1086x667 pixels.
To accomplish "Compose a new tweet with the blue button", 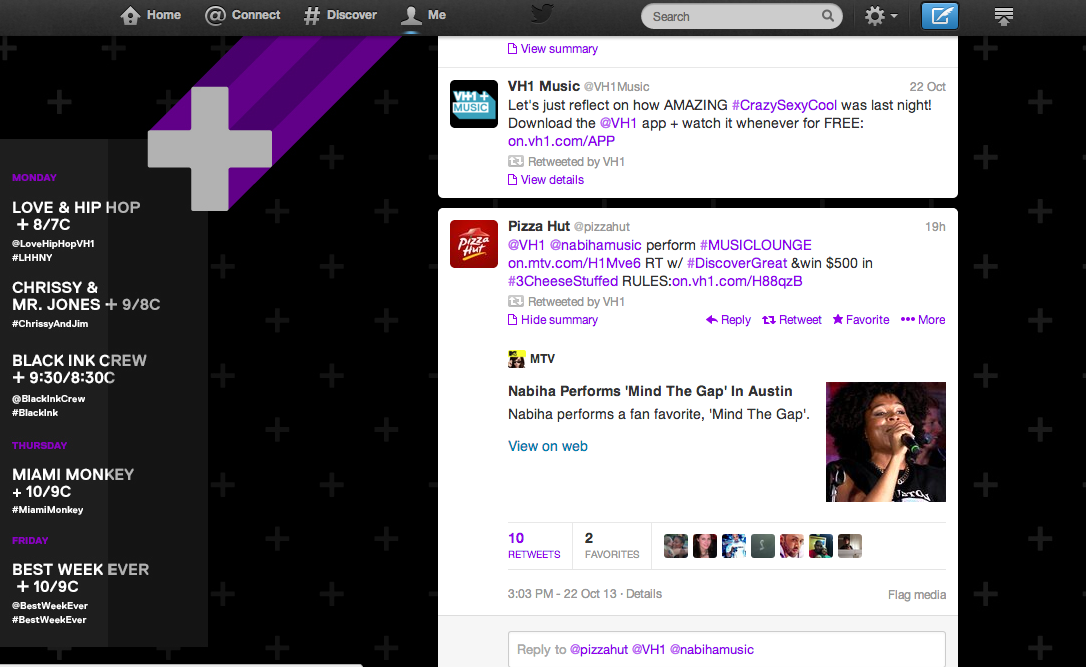I will (940, 16).
